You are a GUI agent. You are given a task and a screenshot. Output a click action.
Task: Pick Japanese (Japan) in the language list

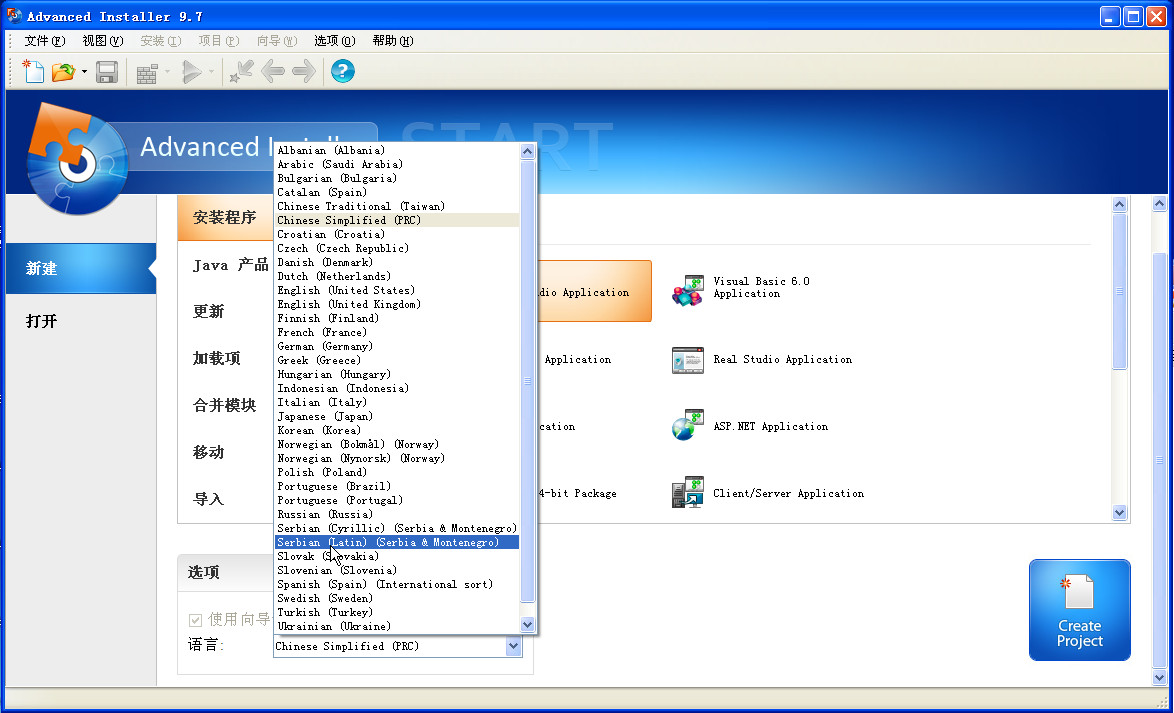325,416
